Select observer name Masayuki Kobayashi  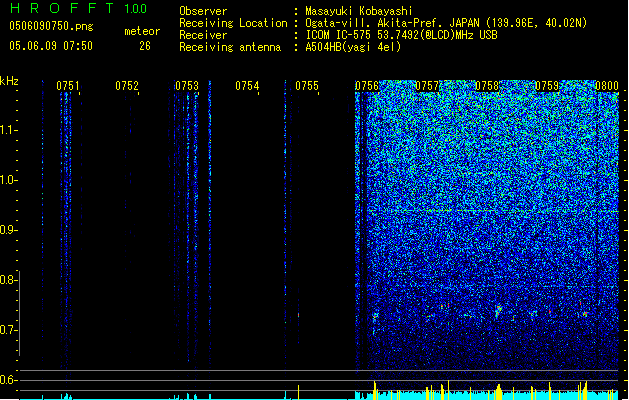point(359,11)
